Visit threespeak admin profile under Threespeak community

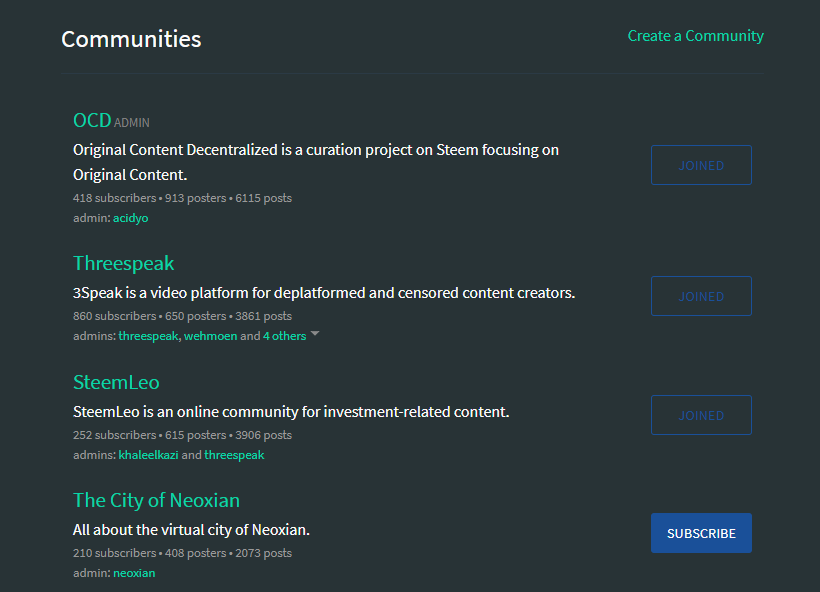[x=149, y=336]
